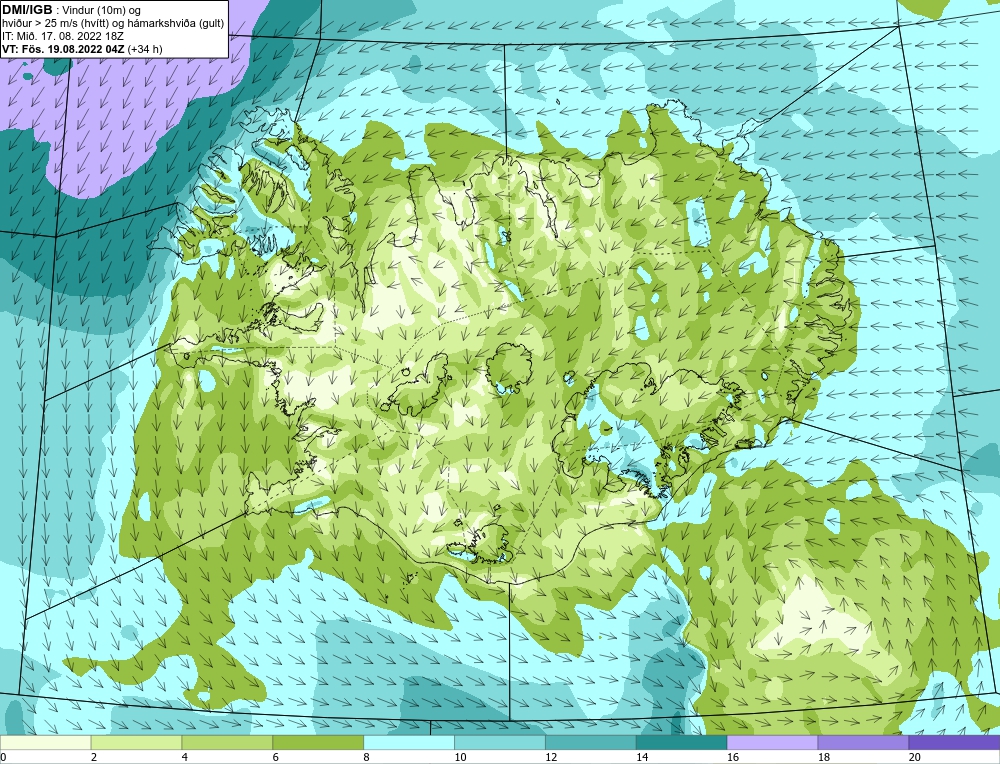Click the 6–8 m/s olive green legend swatch
This screenshot has width=1000, height=764.
(x=318, y=743)
